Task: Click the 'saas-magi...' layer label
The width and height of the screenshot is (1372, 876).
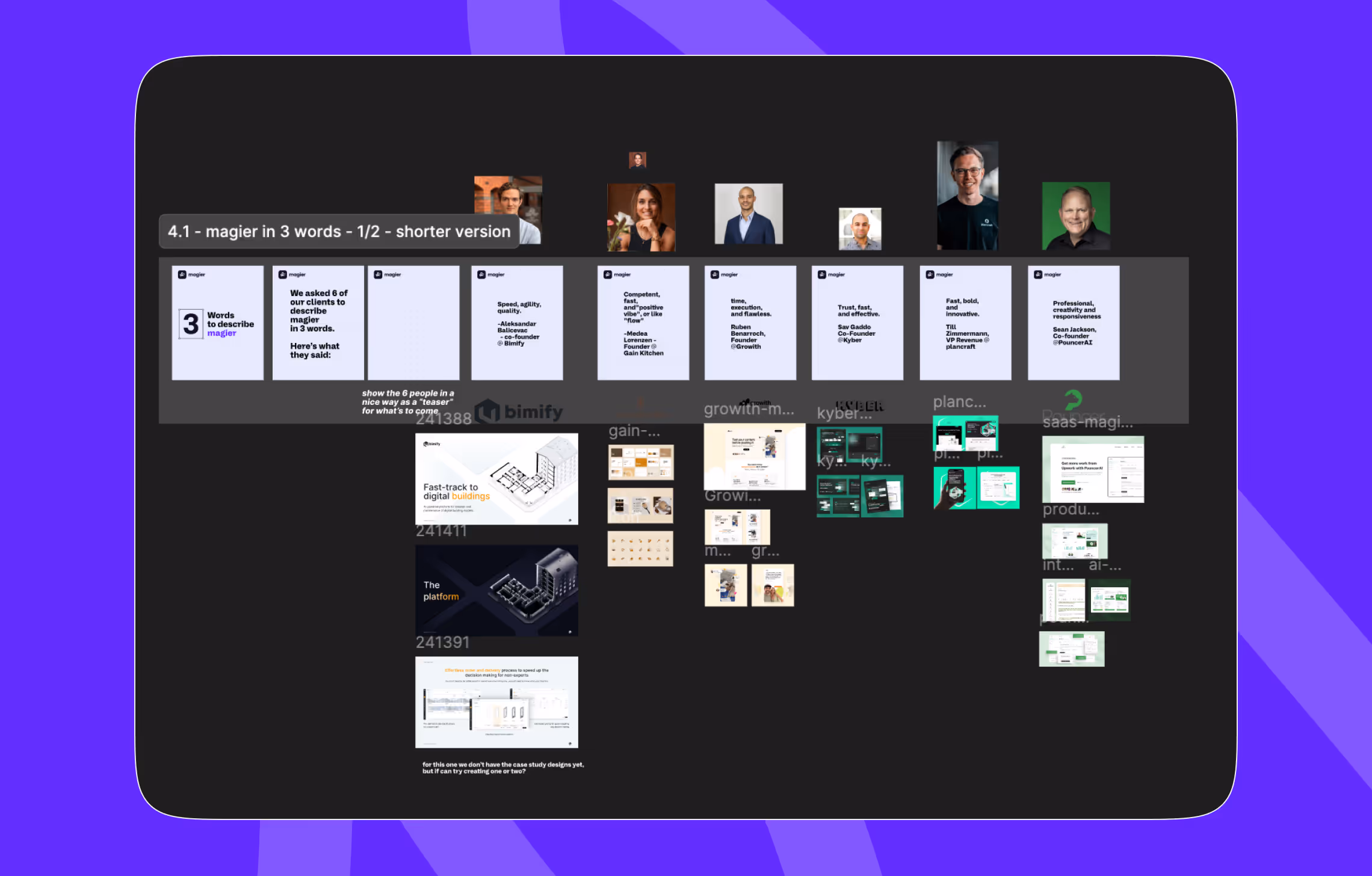Action: coord(1087,422)
